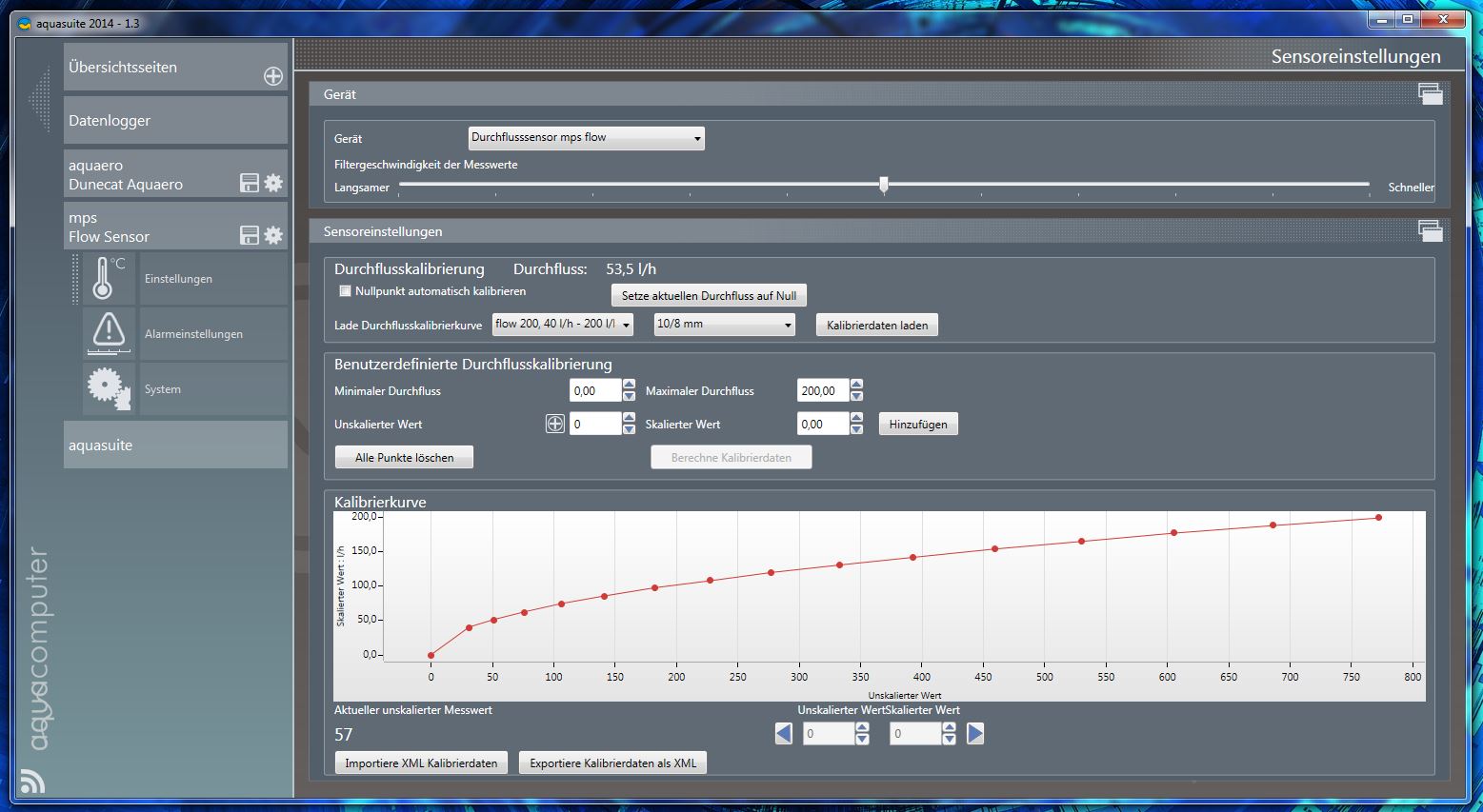Click the Filtergeschwindigkeit slider handle
This screenshot has width=1483, height=812.
click(x=884, y=184)
